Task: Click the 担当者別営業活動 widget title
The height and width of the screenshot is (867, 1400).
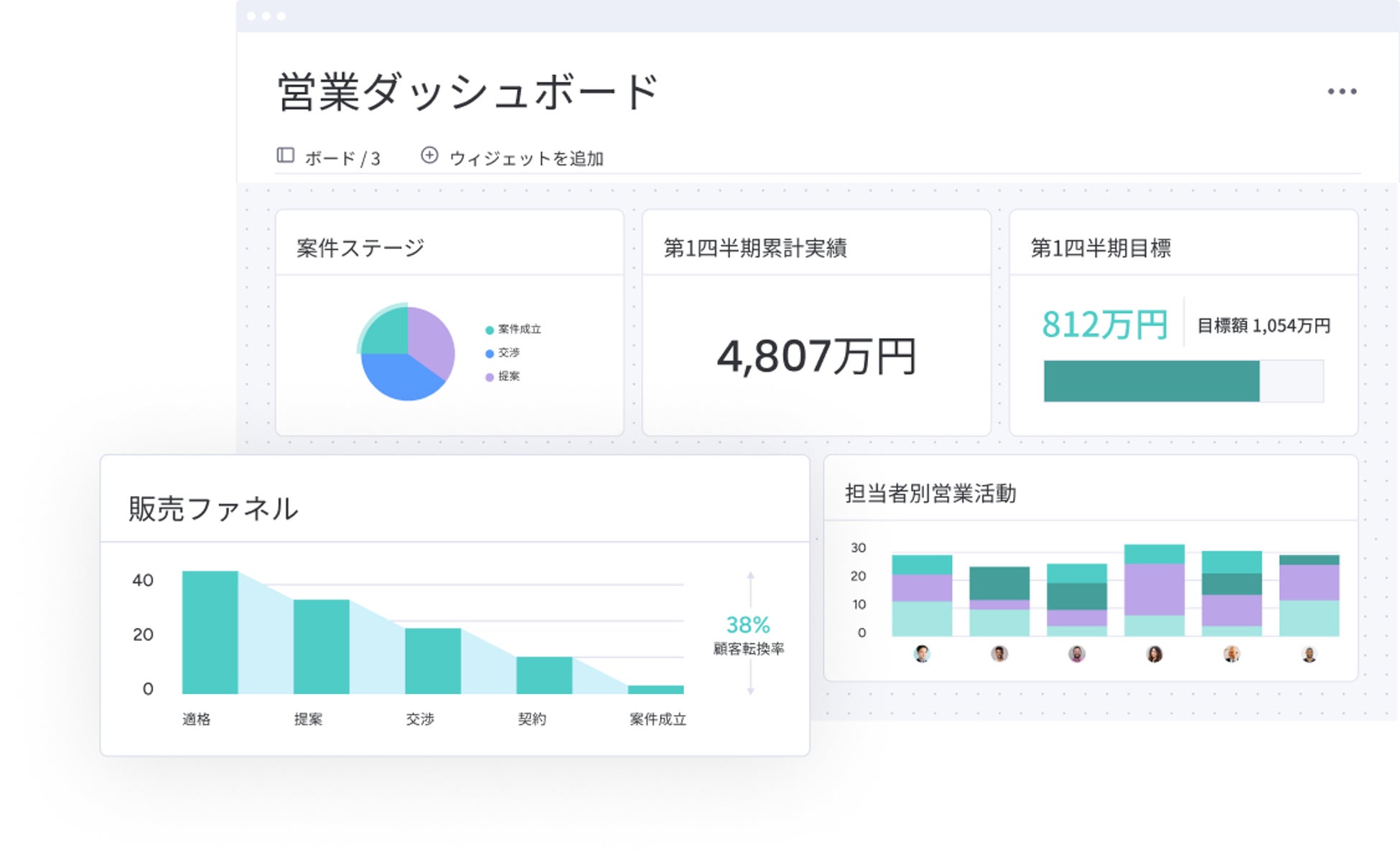Action: click(x=930, y=494)
